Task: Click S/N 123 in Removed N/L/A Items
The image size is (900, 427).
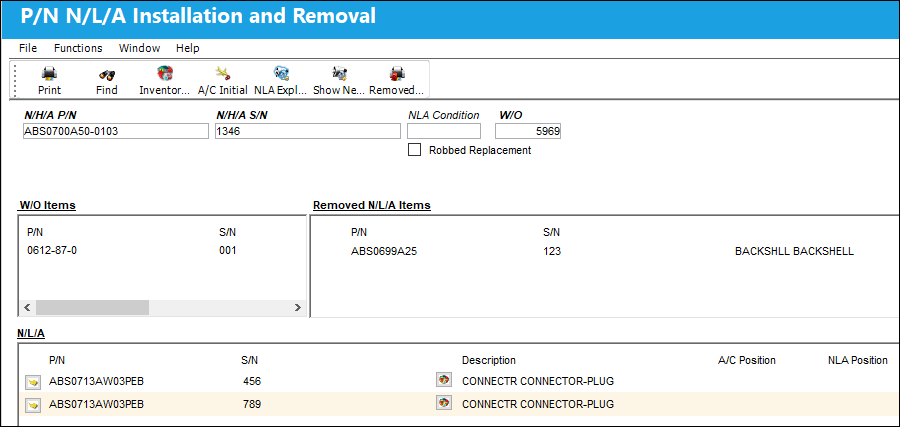Action: (552, 251)
